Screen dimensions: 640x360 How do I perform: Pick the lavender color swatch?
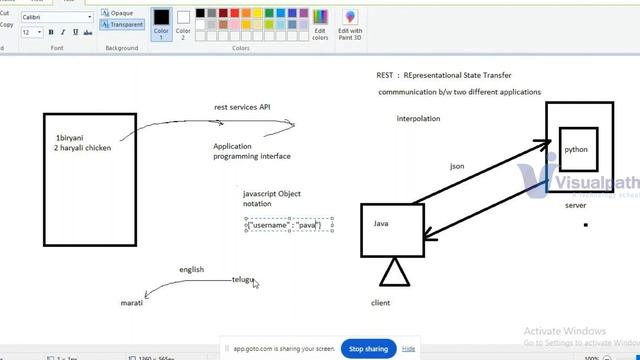(304, 24)
